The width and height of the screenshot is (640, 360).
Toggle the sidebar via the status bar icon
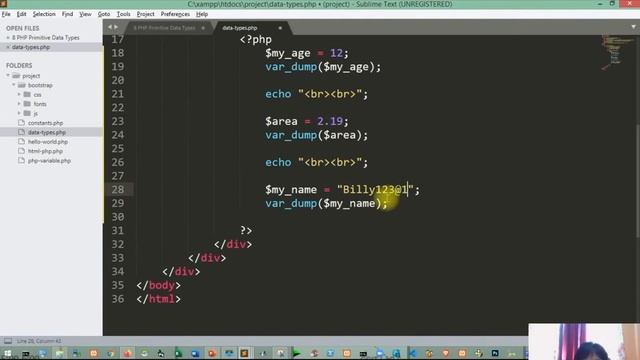pyautogui.click(x=8, y=341)
